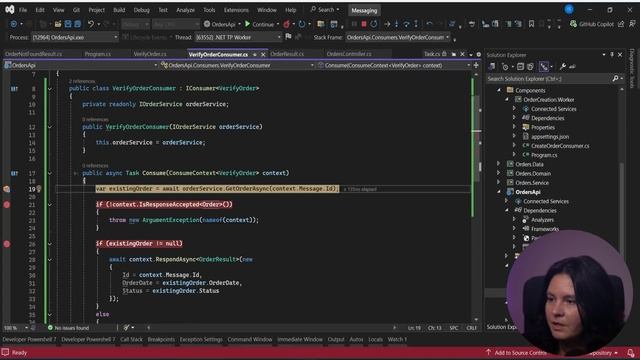Click the GitHub Copilot text button
Image resolution: width=640 pixels, height=360 pixels.
[x=596, y=24]
